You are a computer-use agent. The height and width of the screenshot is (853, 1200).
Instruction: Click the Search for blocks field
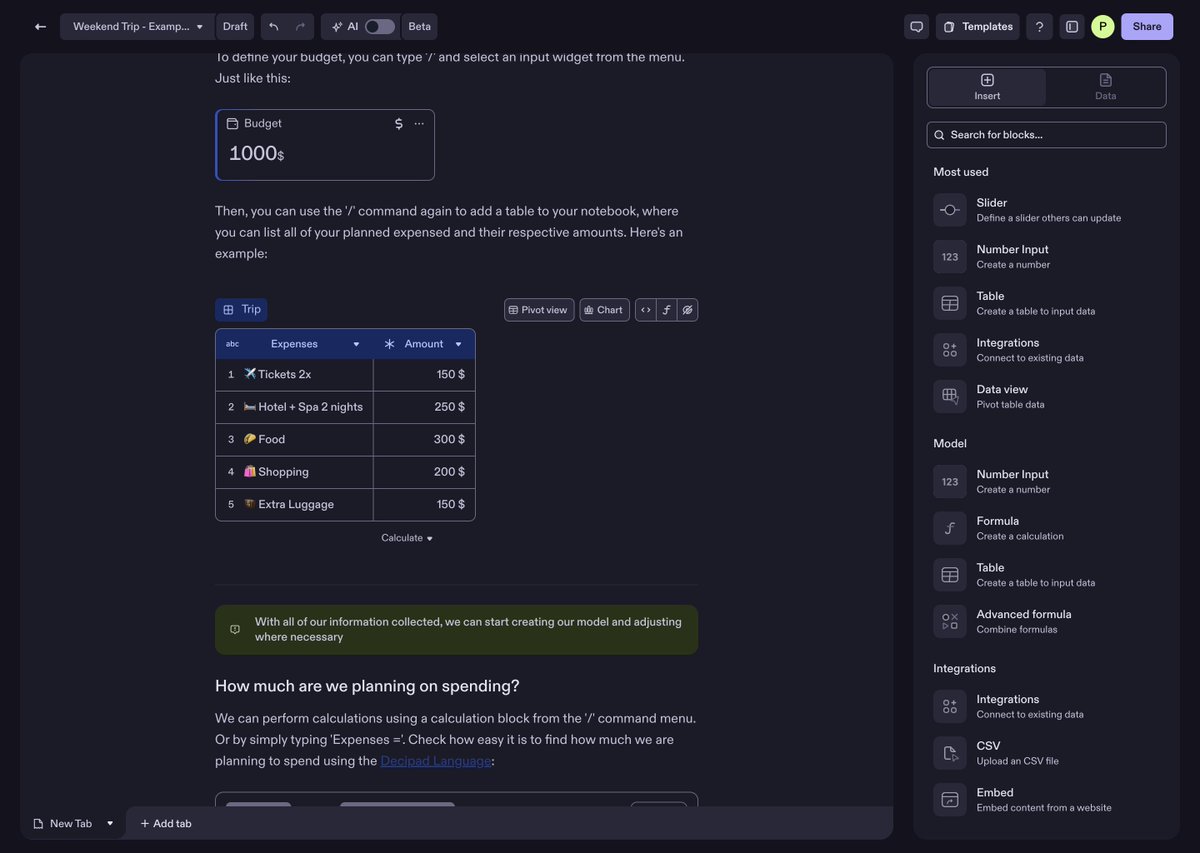tap(1046, 135)
